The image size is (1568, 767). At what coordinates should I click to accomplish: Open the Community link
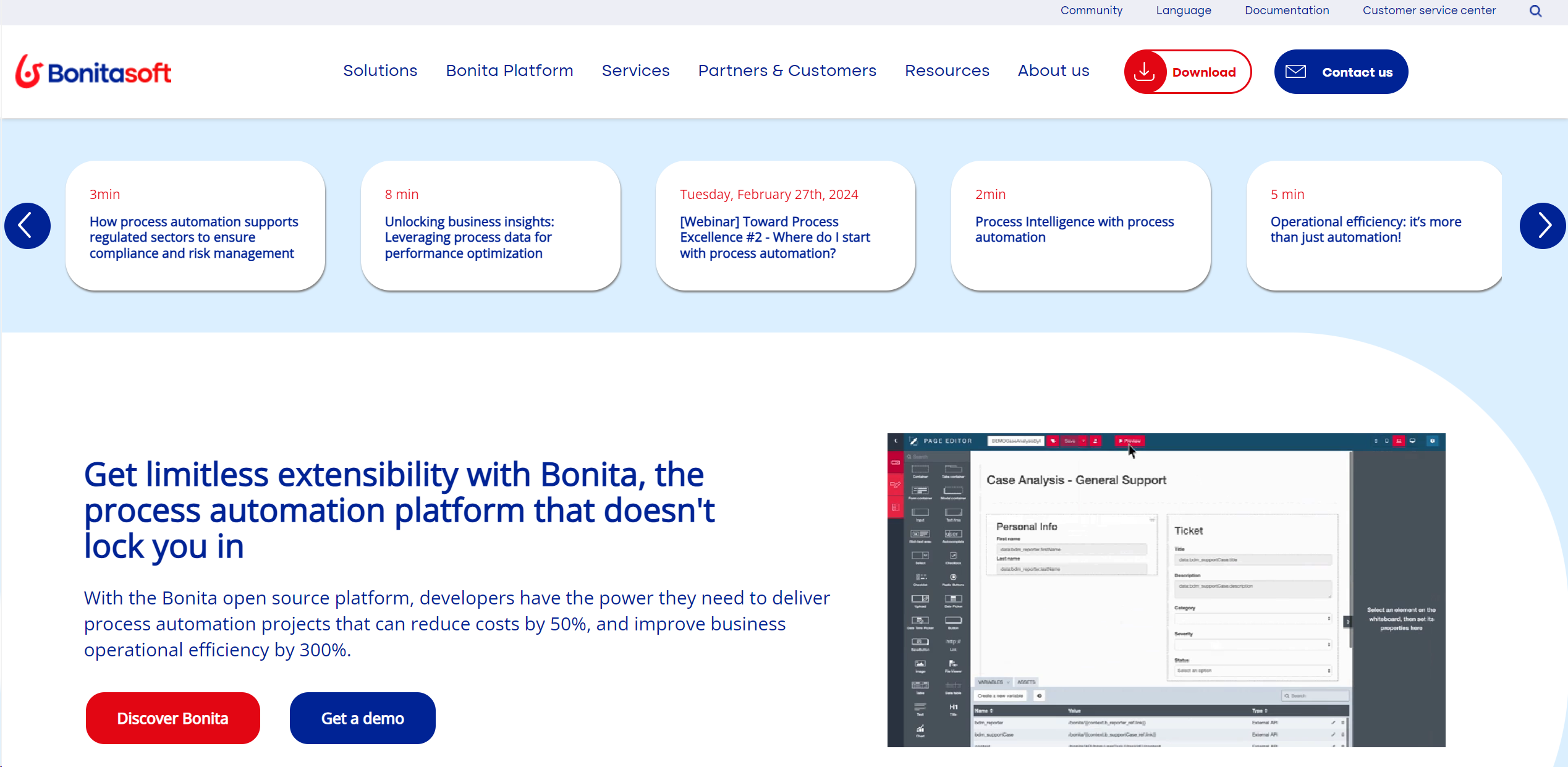click(1090, 11)
